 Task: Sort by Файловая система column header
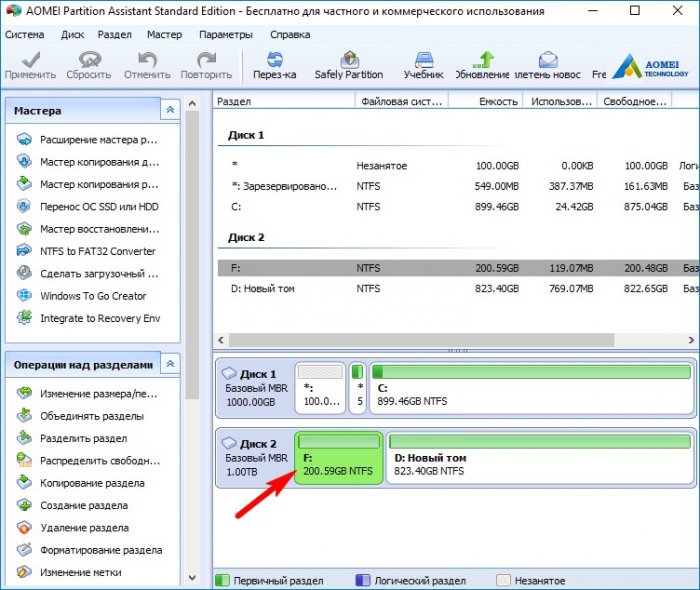pyautogui.click(x=402, y=101)
